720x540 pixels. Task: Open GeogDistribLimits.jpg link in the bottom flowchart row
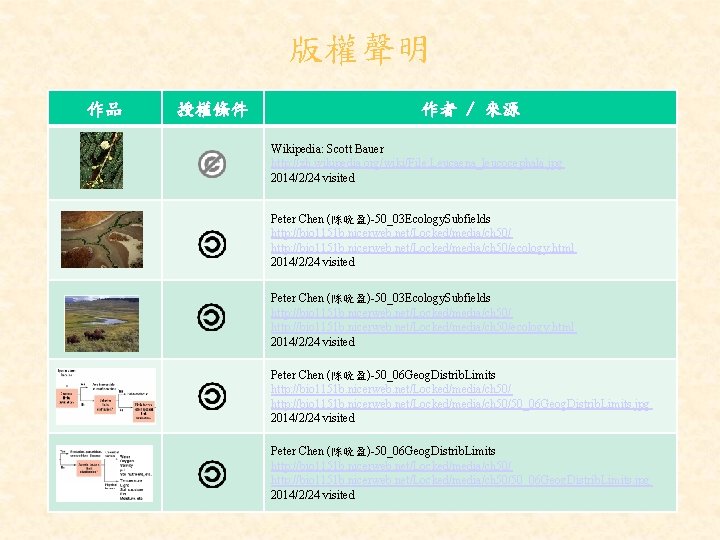[461, 480]
